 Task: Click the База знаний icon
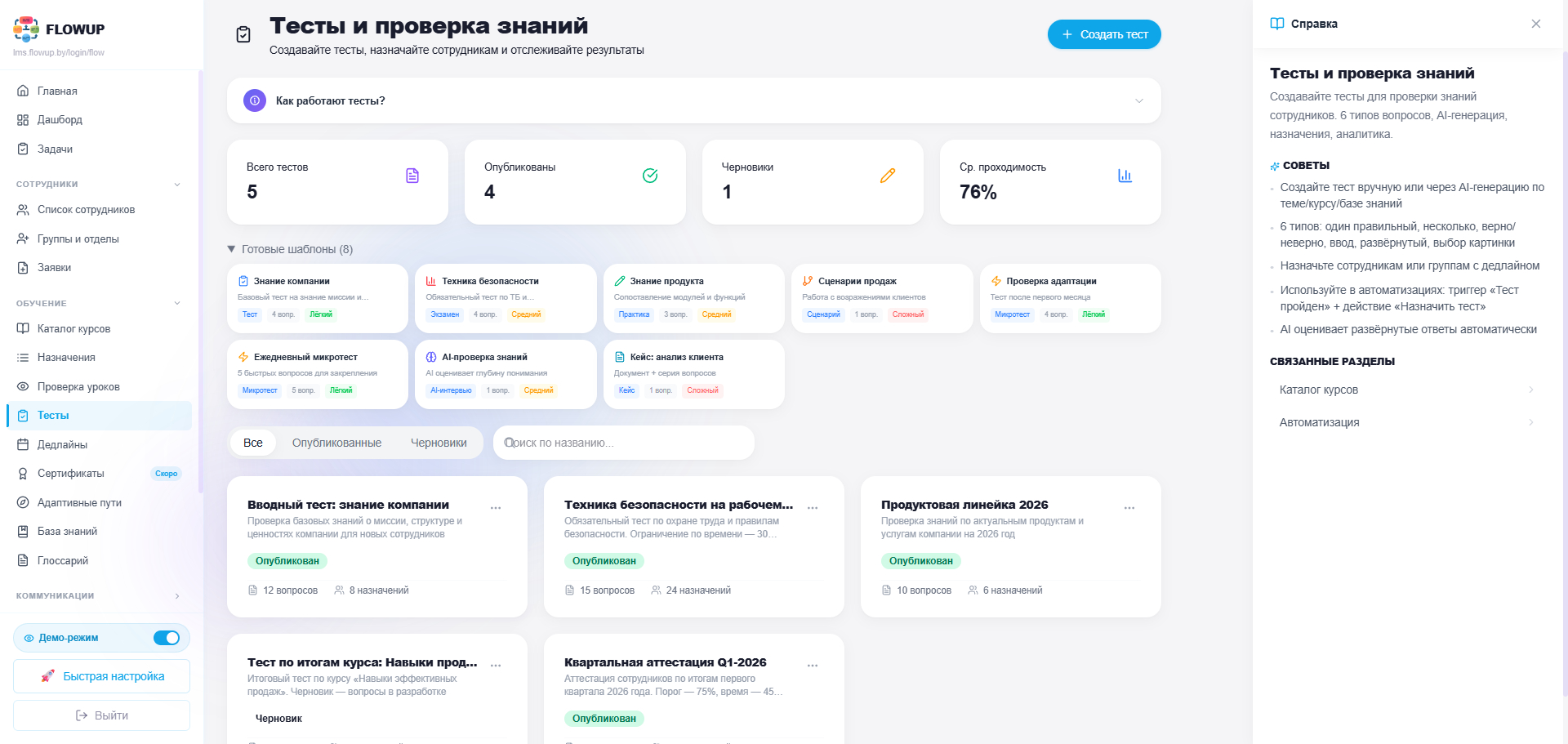(23, 532)
